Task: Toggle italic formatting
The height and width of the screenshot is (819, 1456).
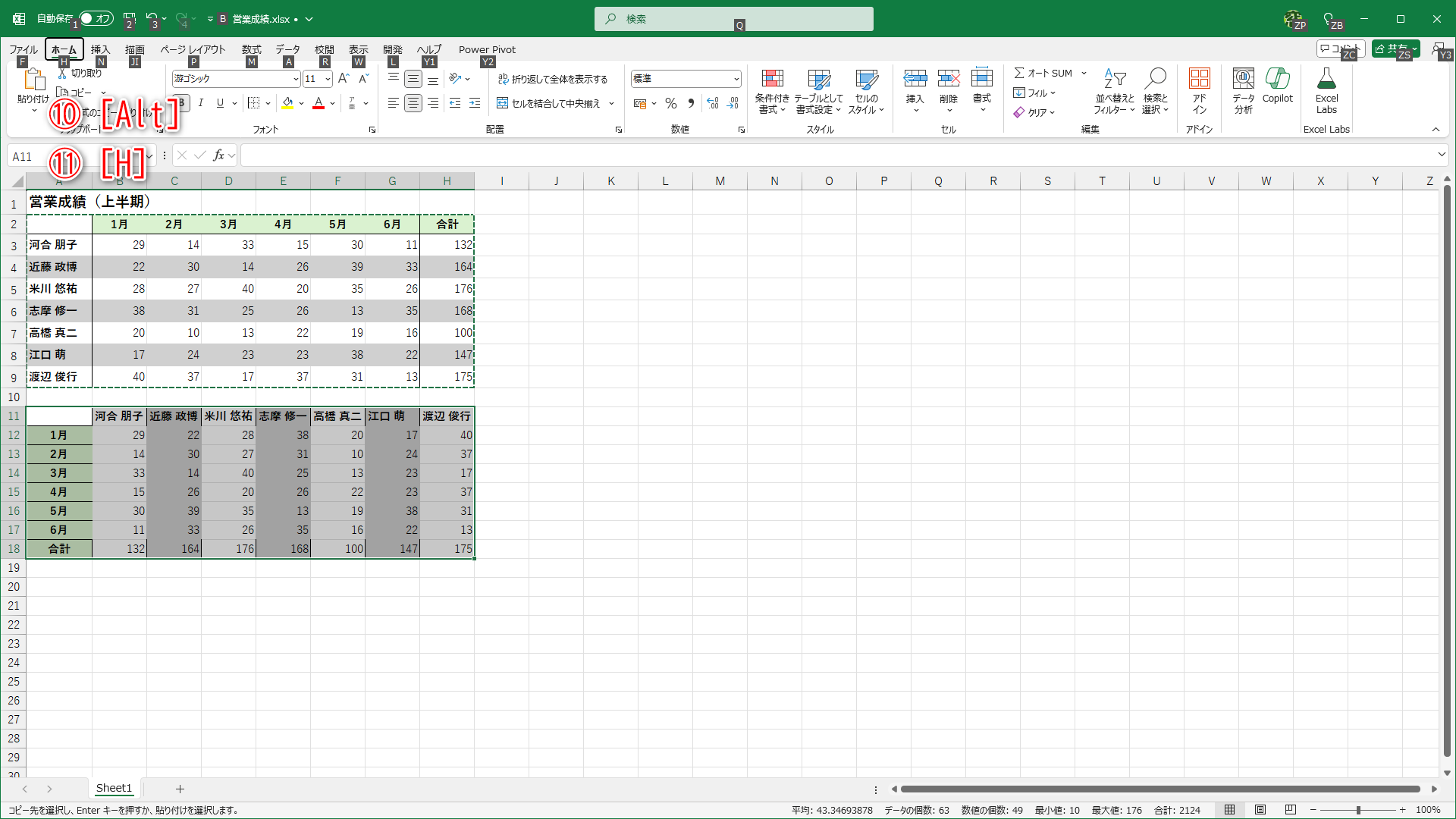Action: click(x=201, y=103)
